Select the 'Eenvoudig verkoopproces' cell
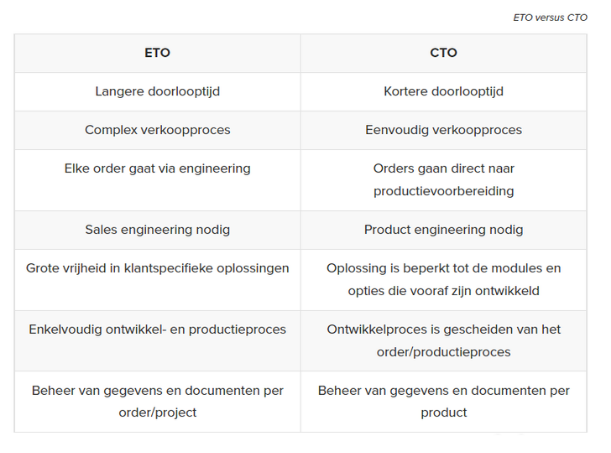 click(443, 130)
